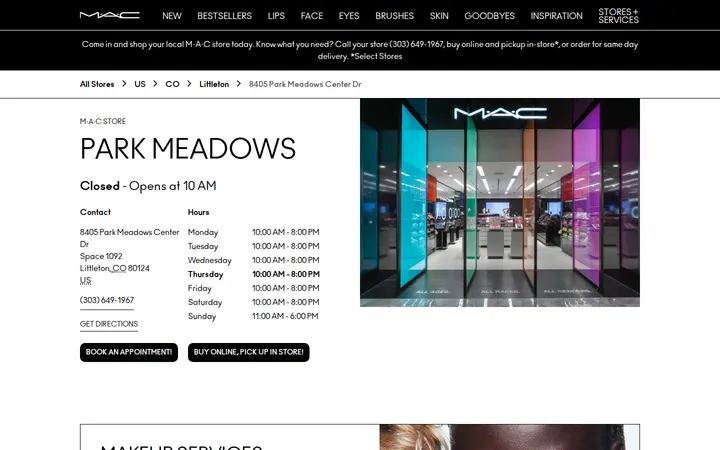Open GET DIRECTIONS link
The height and width of the screenshot is (450, 720).
(109, 324)
